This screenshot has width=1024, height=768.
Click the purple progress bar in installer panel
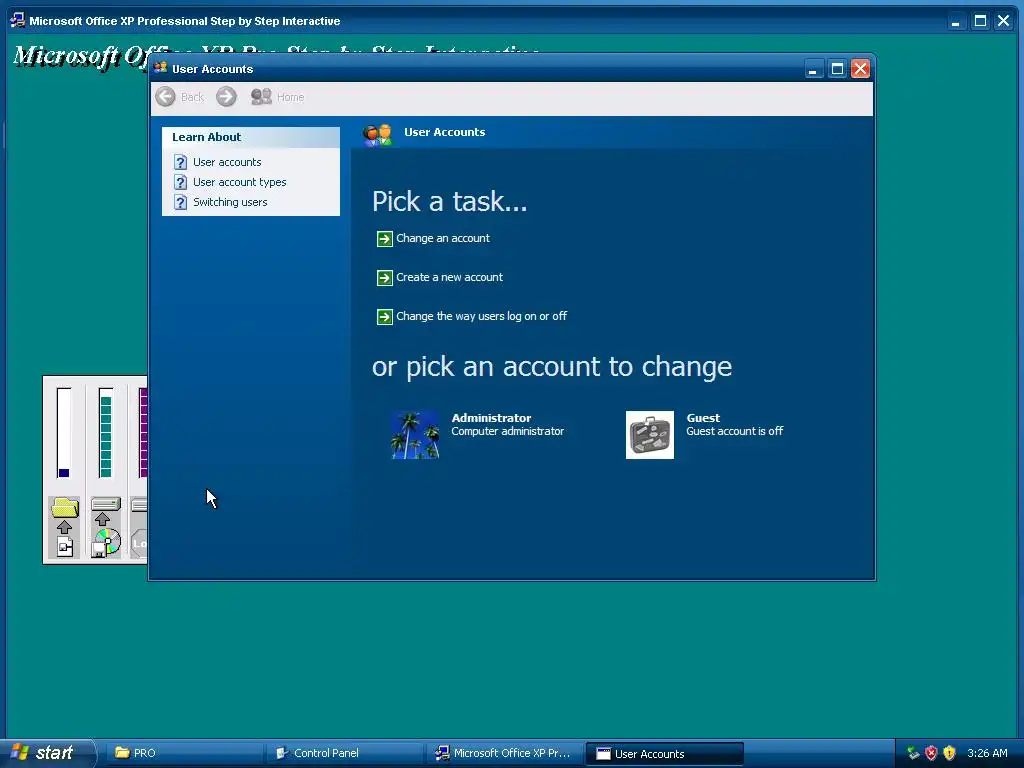tap(144, 433)
